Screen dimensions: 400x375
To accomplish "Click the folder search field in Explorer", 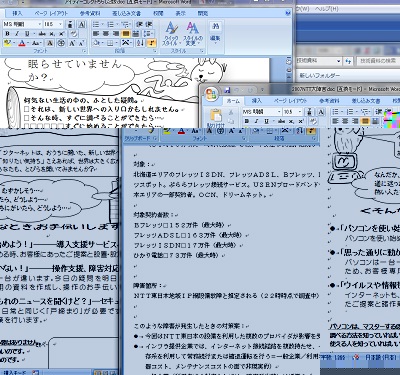I will click(x=378, y=61).
